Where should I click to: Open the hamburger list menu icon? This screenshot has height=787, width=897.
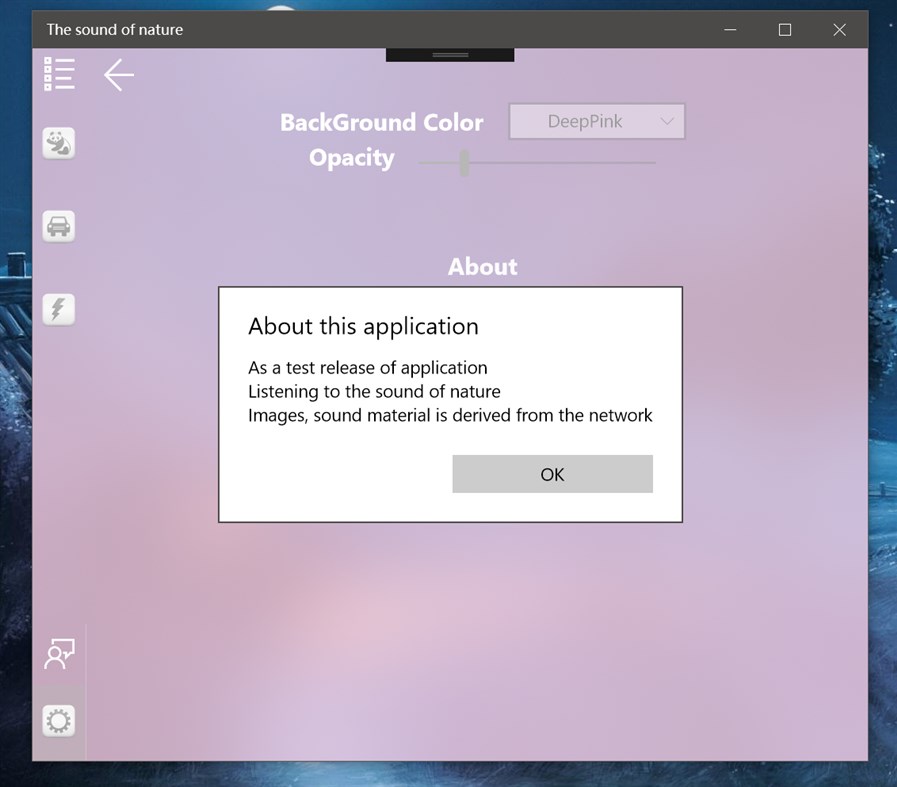[x=59, y=74]
